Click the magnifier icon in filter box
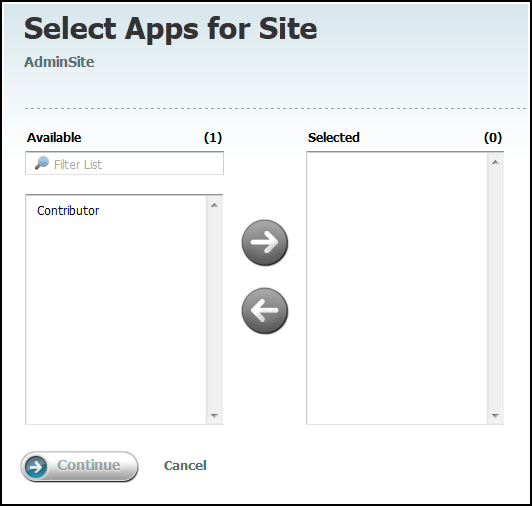Image resolution: width=532 pixels, height=506 pixels. (x=42, y=163)
